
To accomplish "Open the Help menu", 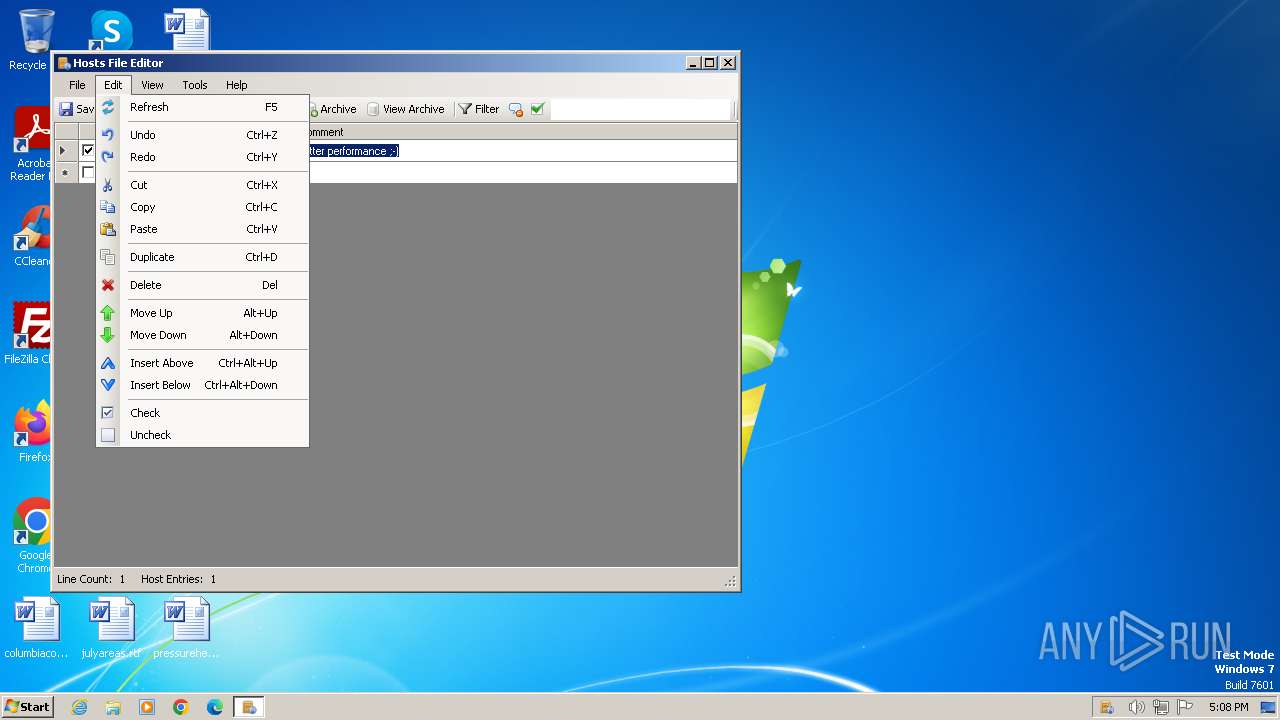I will click(237, 85).
